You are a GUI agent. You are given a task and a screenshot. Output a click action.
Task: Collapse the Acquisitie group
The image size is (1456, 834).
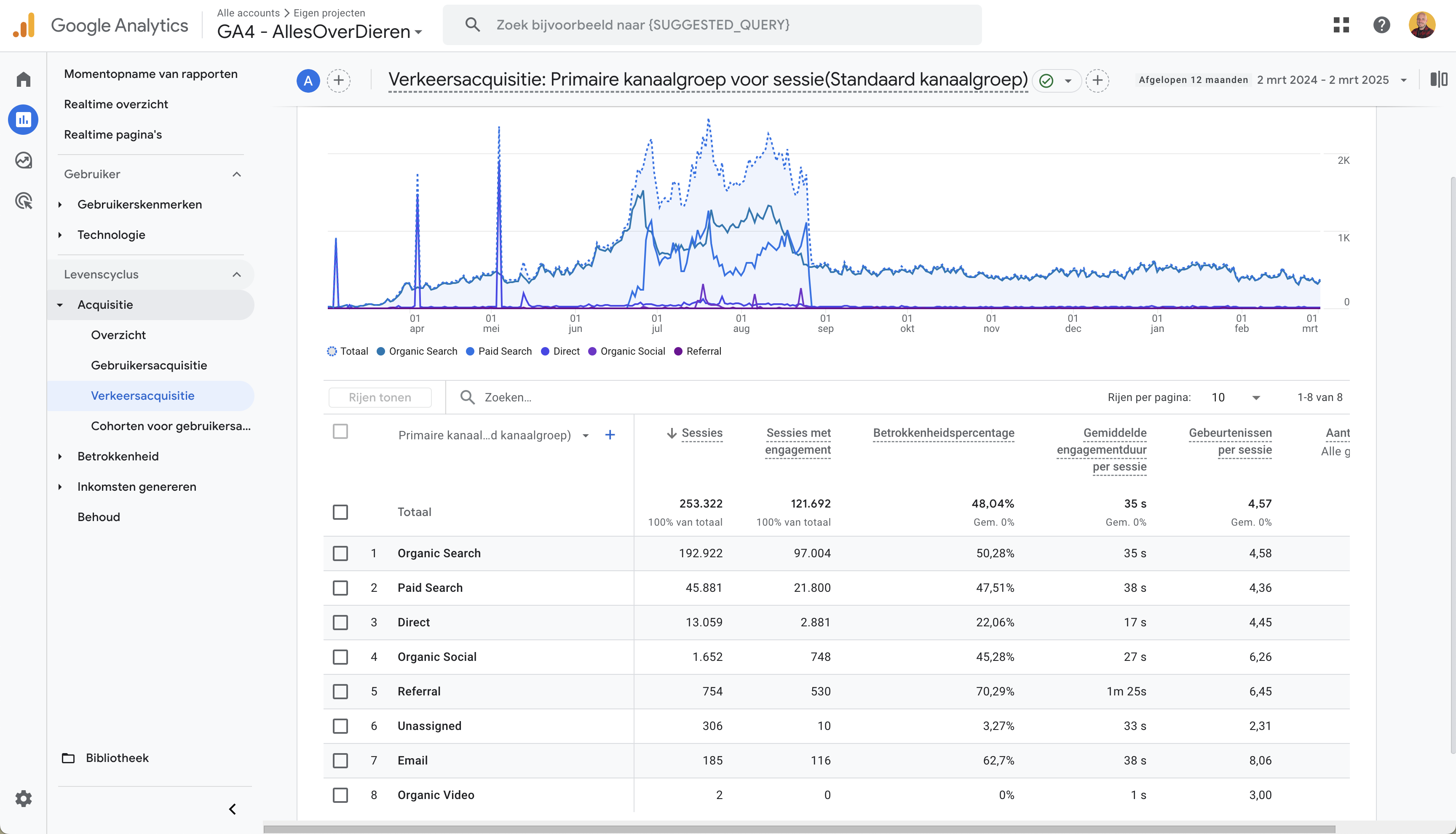tap(59, 305)
